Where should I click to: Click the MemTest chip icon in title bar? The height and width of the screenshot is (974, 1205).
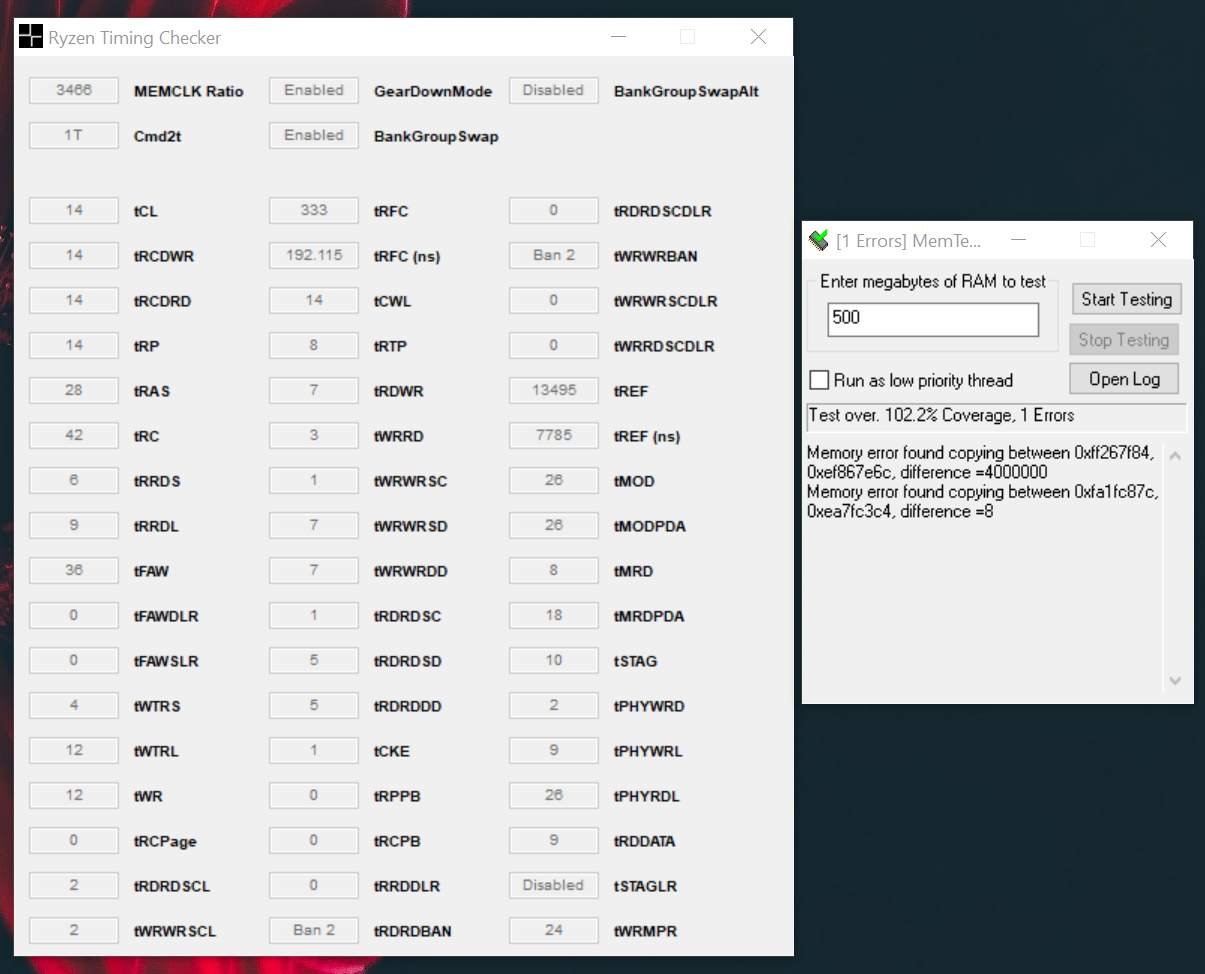pyautogui.click(x=818, y=240)
